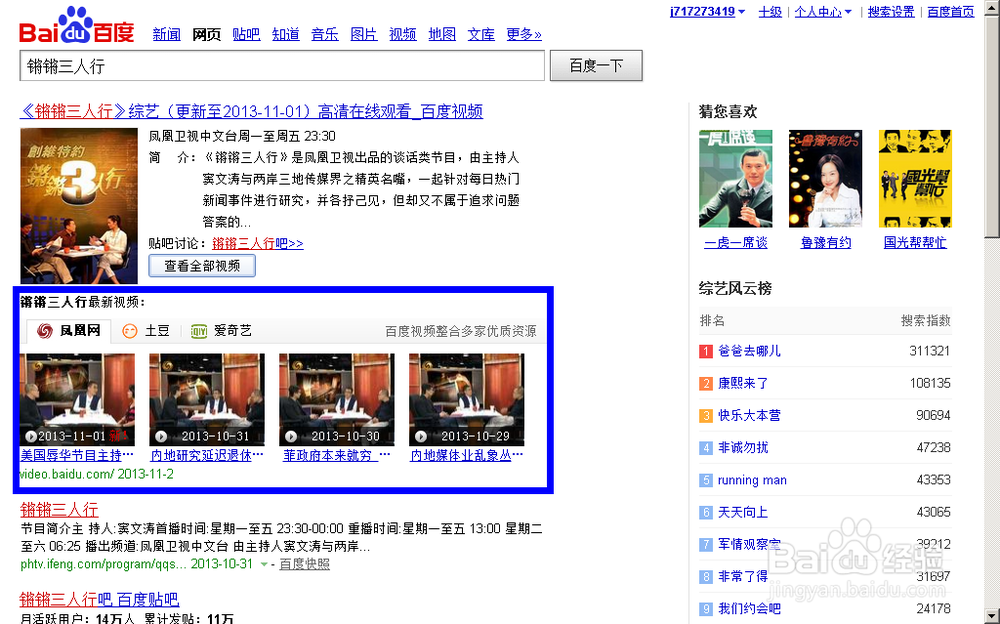Select the 土豆 video source tab
Screen dimensions: 1000x624
(146, 331)
